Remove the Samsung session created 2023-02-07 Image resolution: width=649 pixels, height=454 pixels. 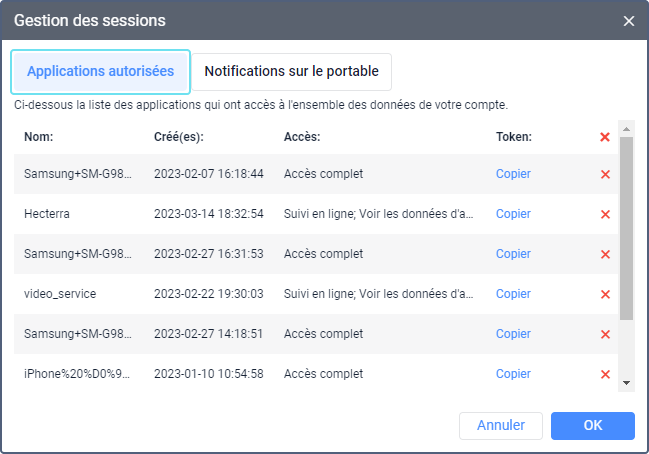pos(605,174)
